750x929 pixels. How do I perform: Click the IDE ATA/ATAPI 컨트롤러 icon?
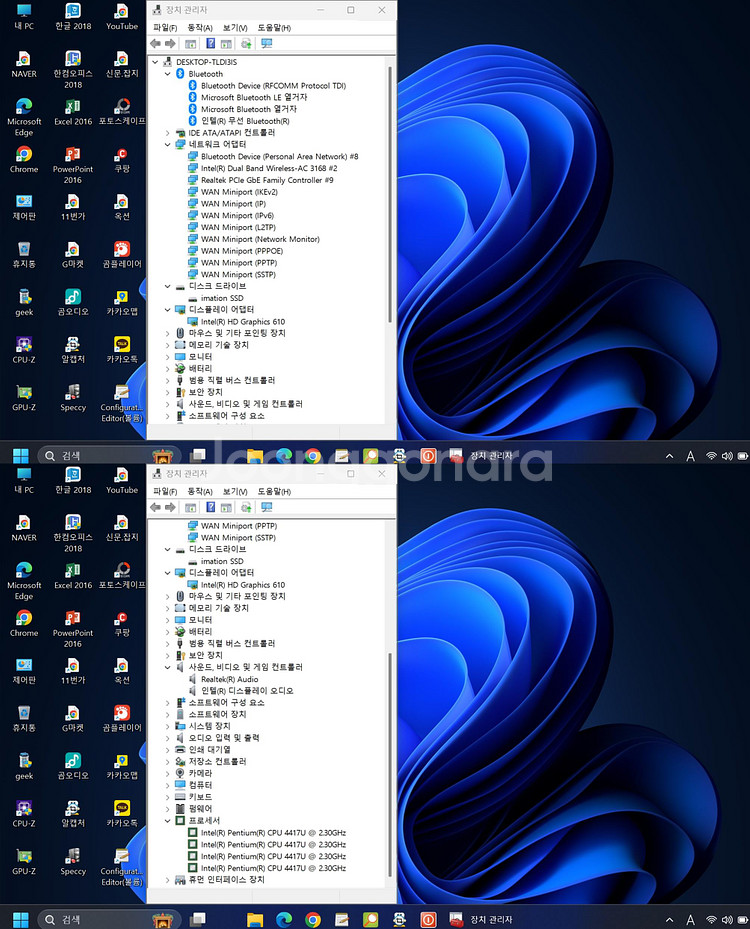tap(180, 133)
